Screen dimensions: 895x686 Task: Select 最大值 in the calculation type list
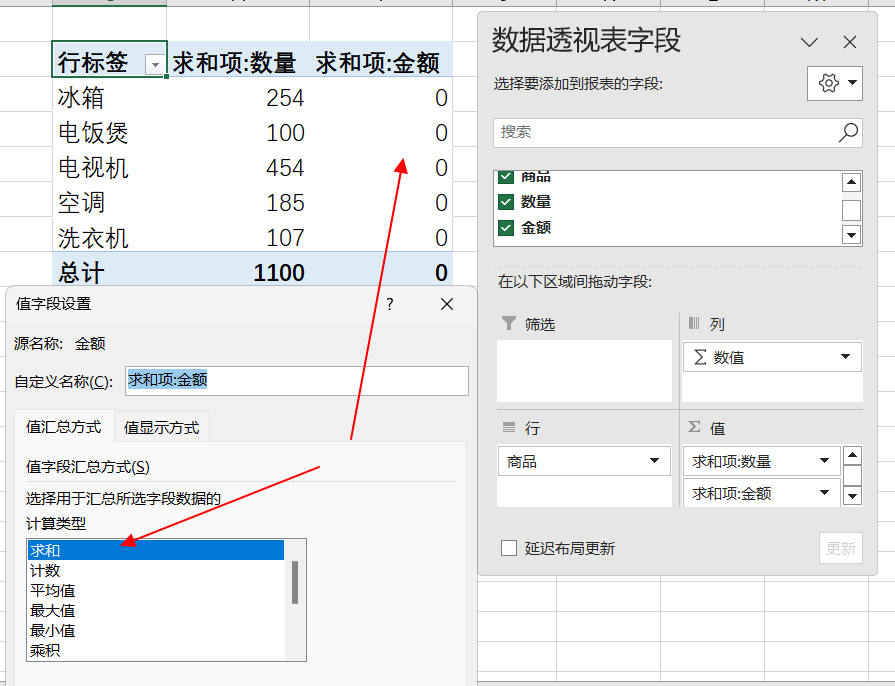[x=156, y=610]
